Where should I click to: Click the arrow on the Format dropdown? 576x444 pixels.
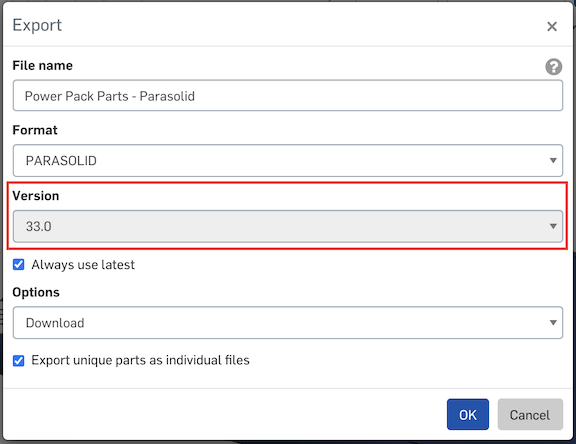553,160
